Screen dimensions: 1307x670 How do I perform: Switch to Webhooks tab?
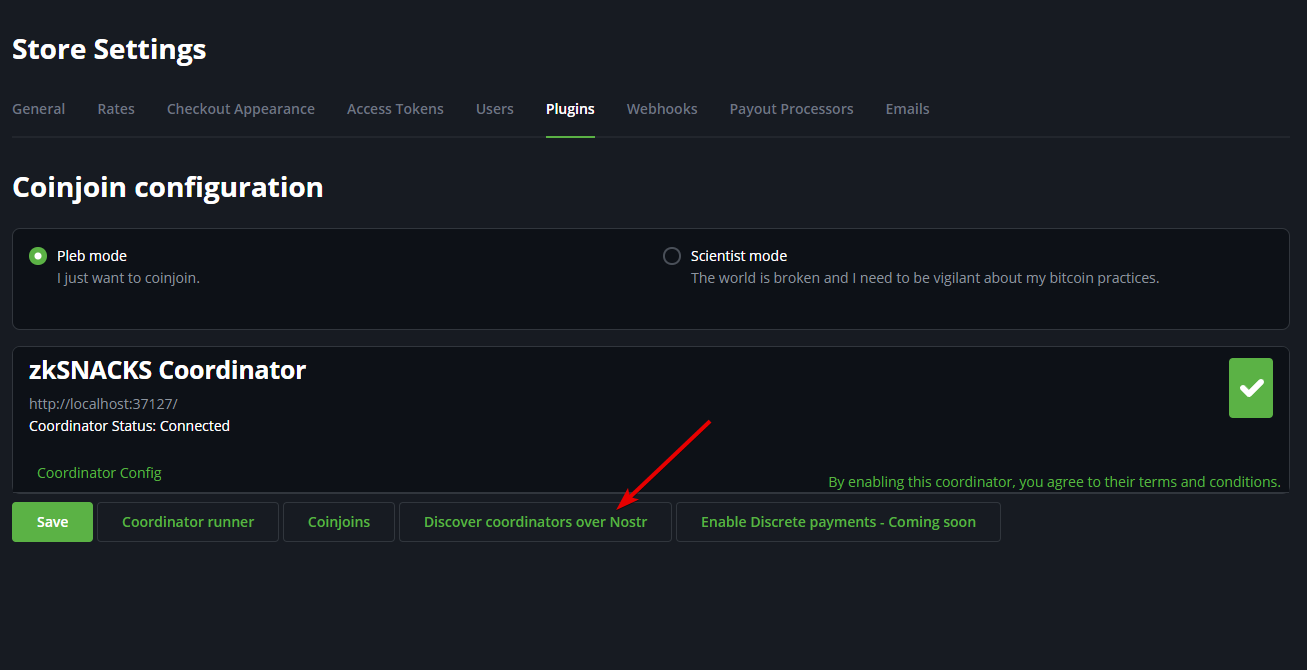[661, 109]
